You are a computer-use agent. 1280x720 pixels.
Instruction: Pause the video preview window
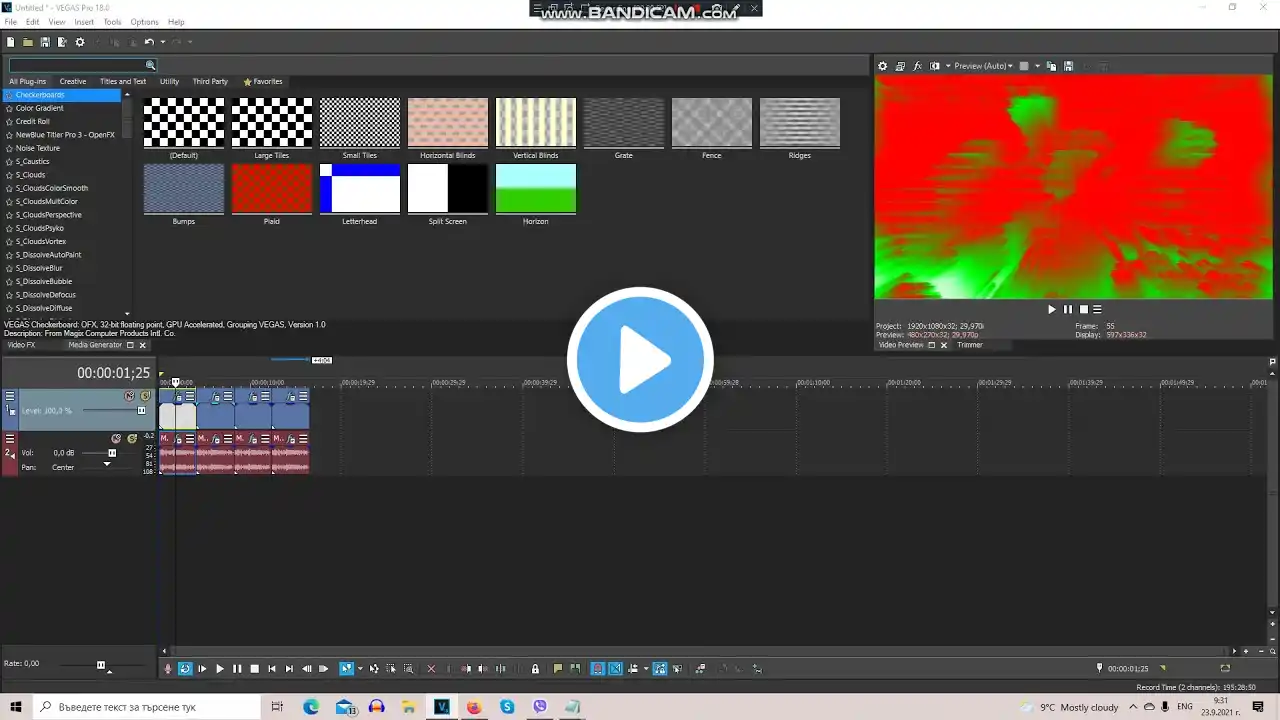tap(1067, 310)
